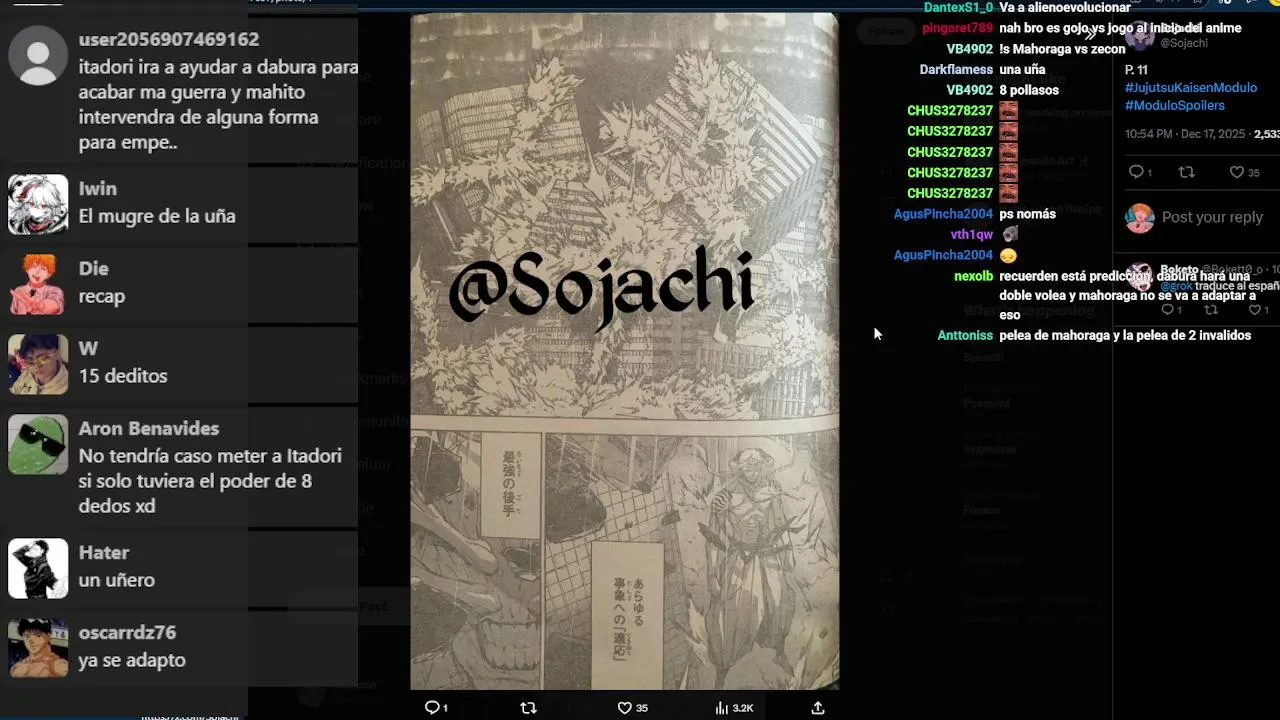
Task: Open the @Sojachi handle in the post header
Action: point(1184,43)
